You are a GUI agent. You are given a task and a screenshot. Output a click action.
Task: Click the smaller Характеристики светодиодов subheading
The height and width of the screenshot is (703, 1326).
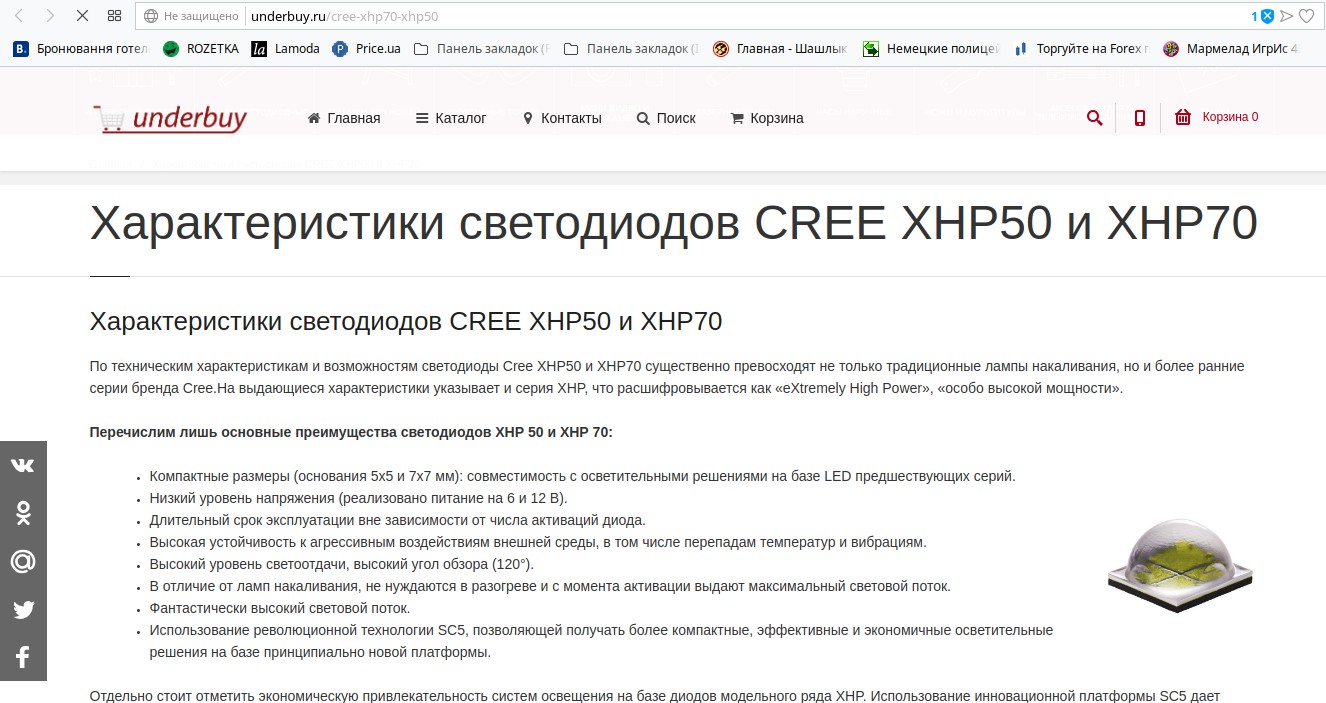406,322
